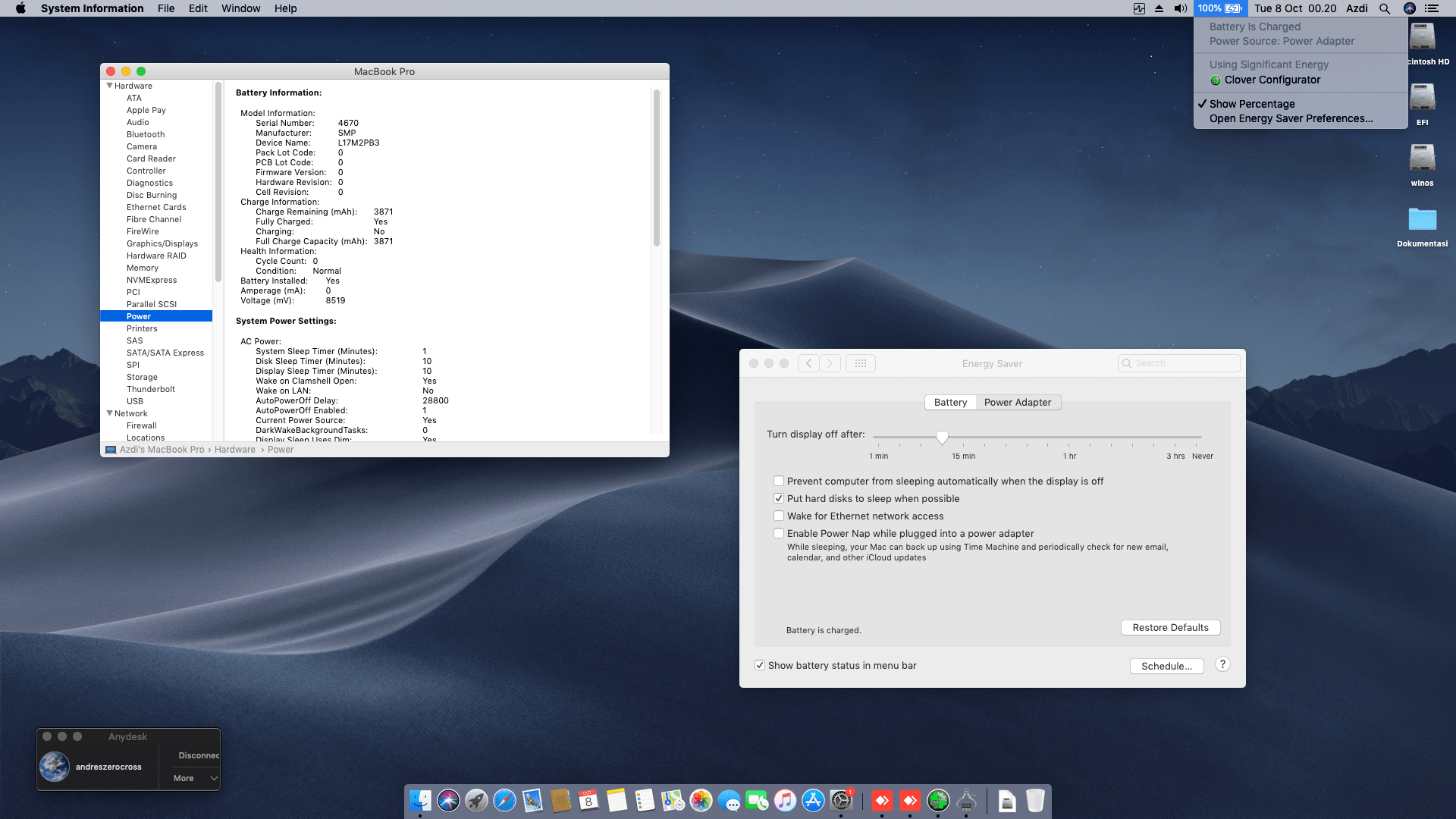Collapse the Hardware section in System Information

pos(110,86)
